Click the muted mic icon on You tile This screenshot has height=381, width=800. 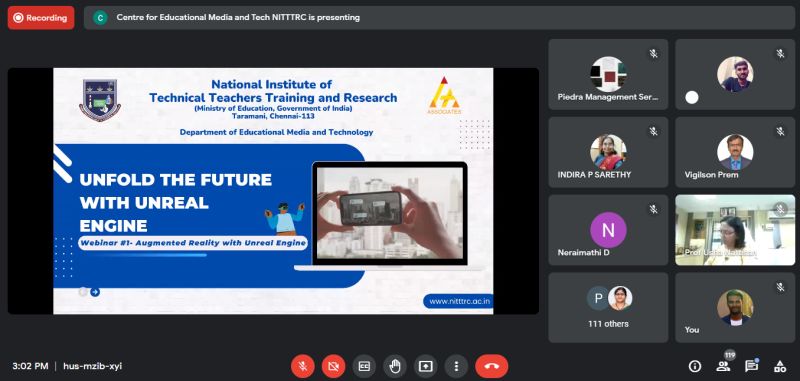(x=780, y=287)
